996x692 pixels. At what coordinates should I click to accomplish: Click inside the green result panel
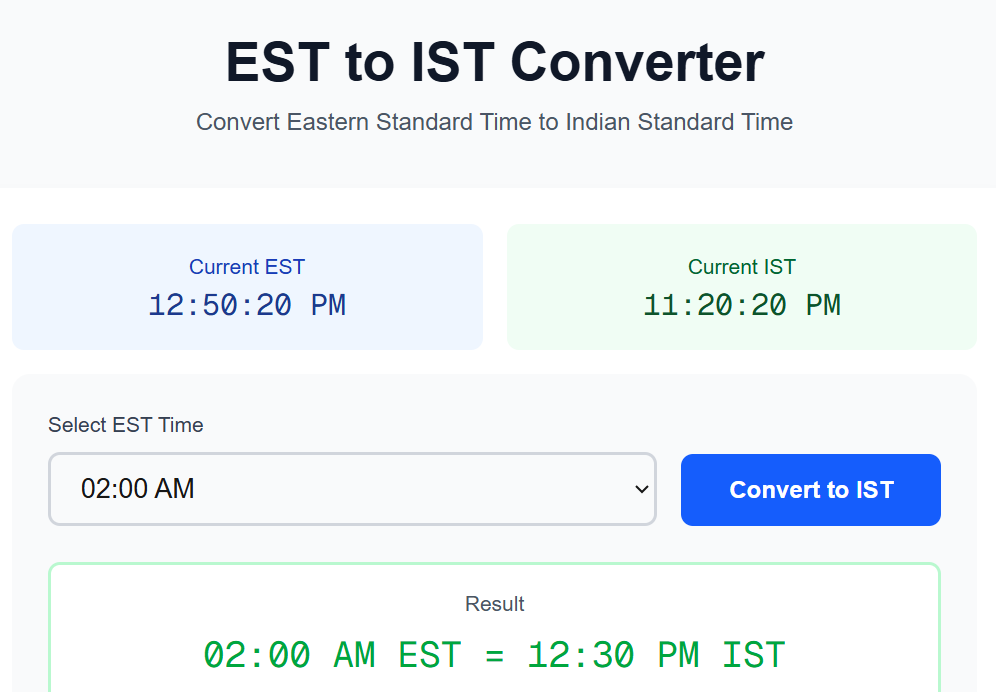click(494, 630)
